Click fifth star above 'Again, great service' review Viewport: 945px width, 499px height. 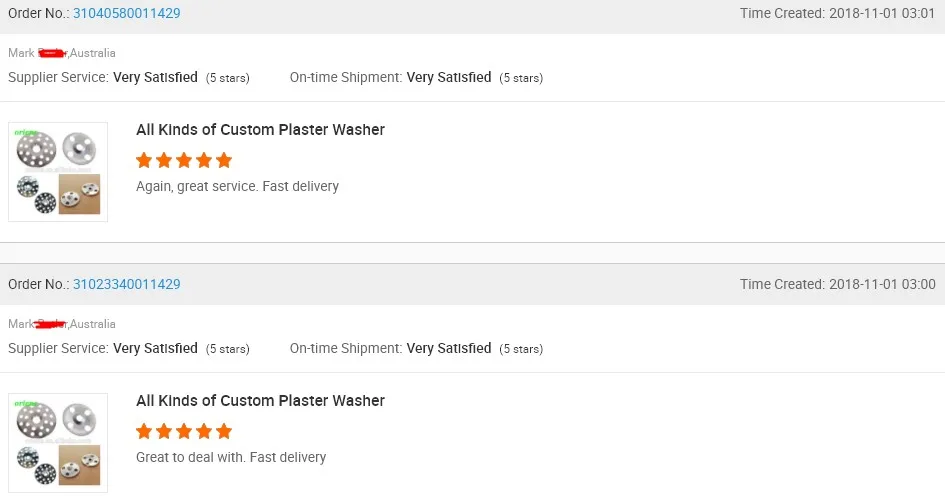(x=224, y=160)
